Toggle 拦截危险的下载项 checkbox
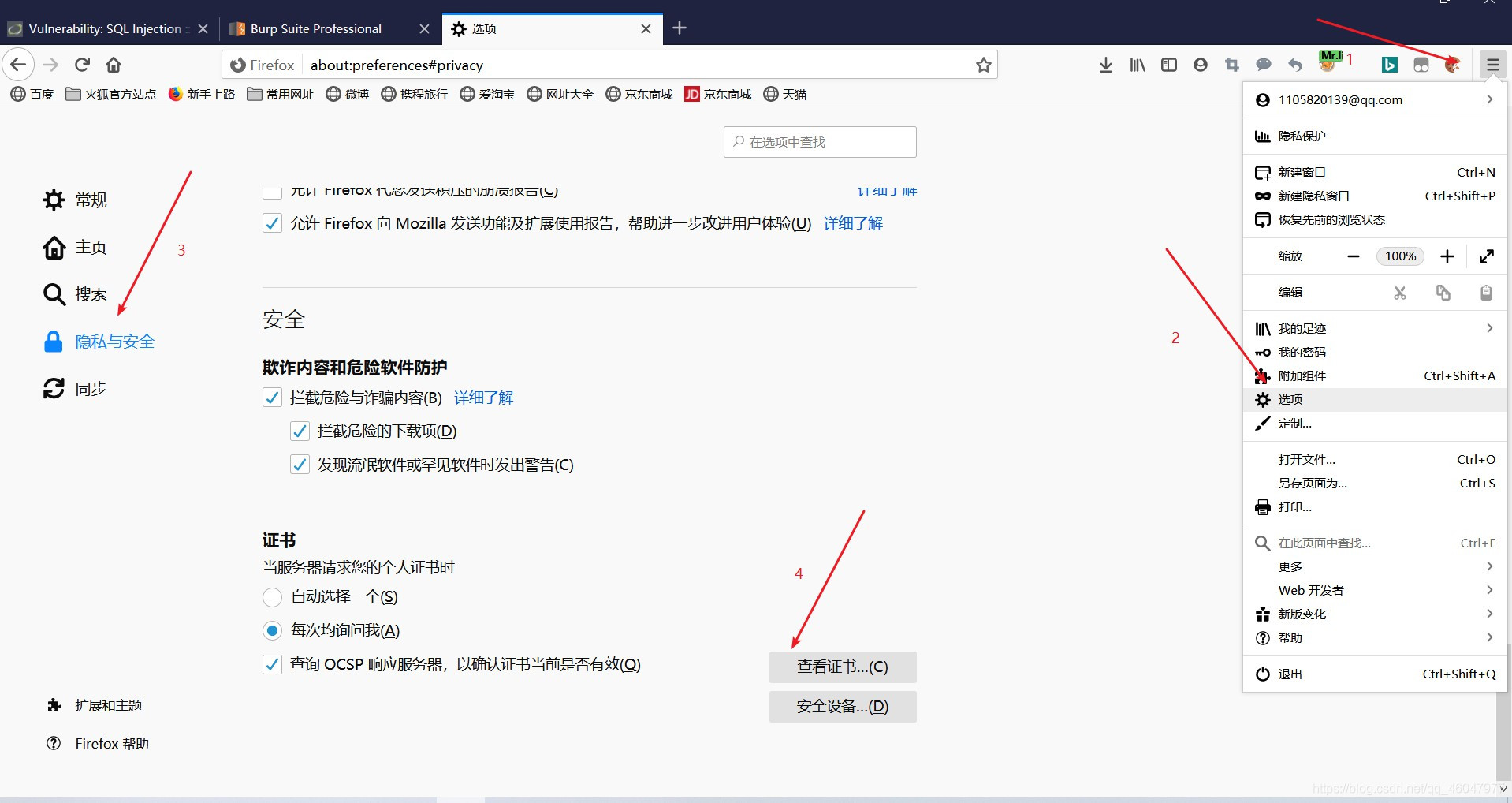Screen dimensions: 1512x803 click(300, 431)
